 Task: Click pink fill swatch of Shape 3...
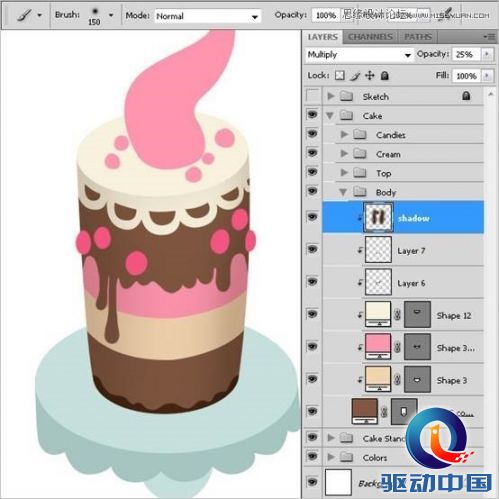click(x=378, y=346)
